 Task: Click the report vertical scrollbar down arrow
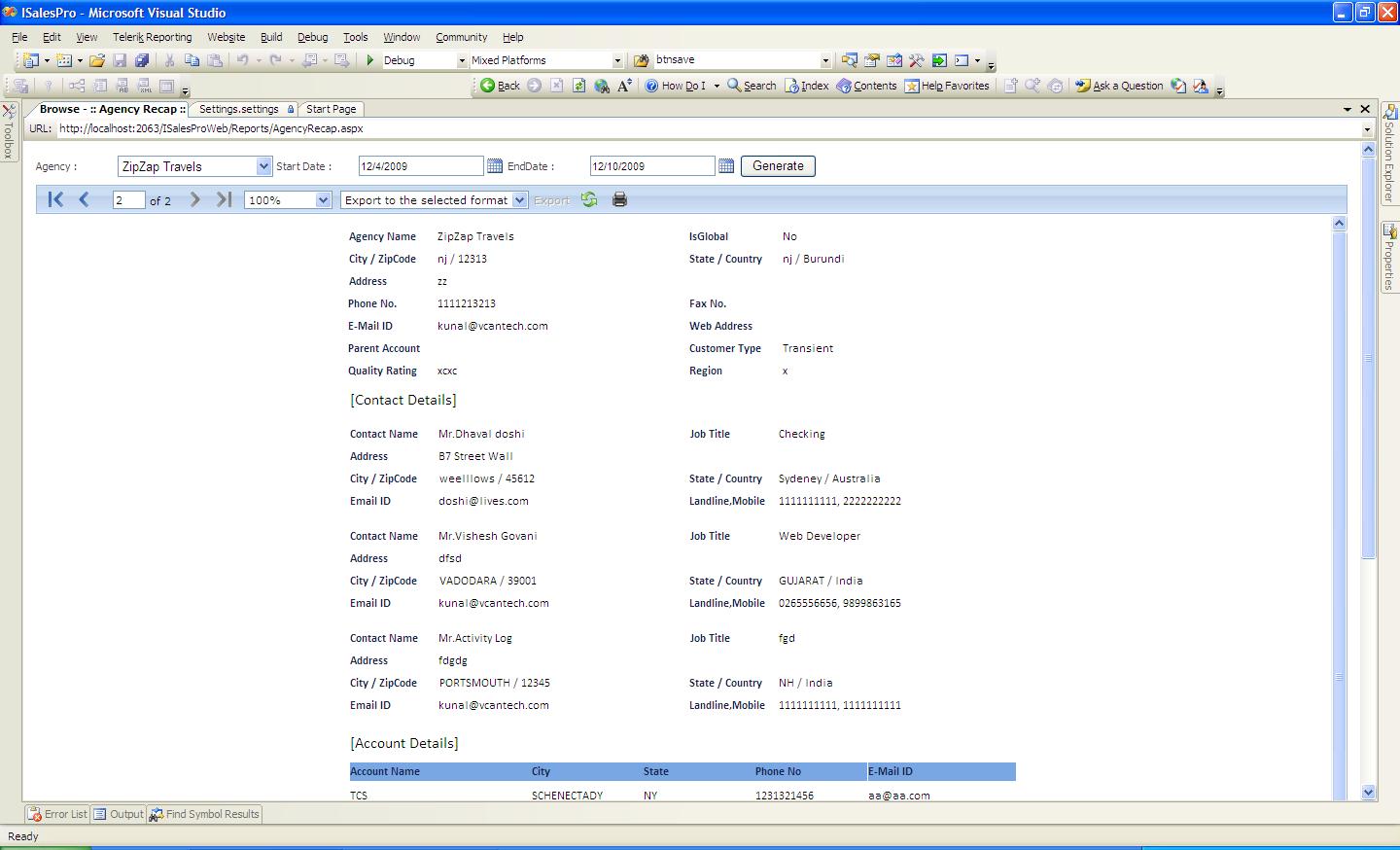click(1368, 793)
